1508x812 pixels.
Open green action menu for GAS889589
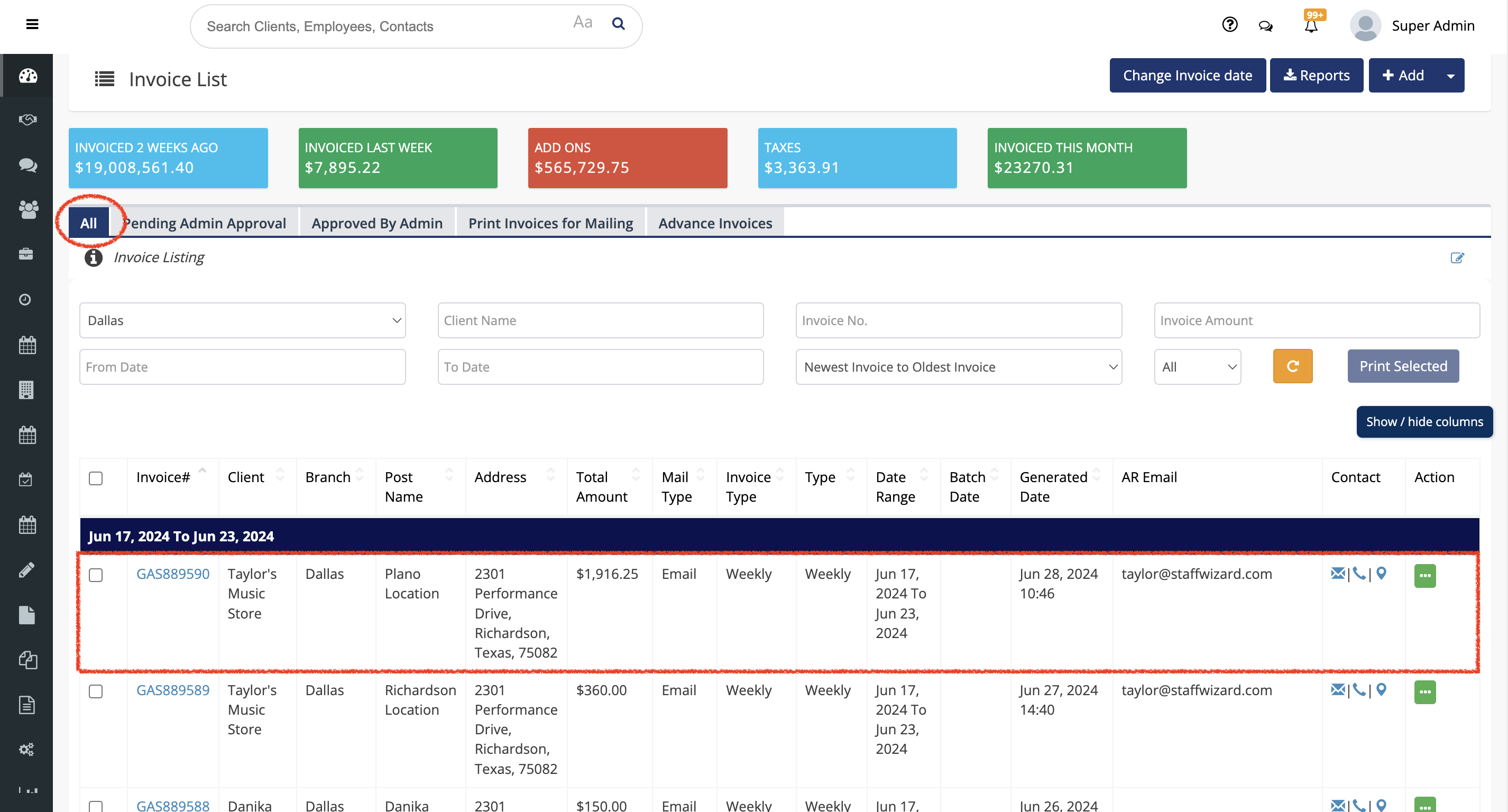(1424, 692)
